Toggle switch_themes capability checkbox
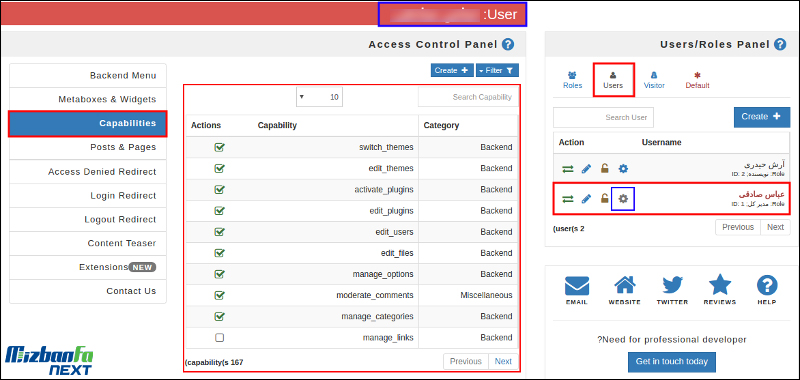 [219, 147]
